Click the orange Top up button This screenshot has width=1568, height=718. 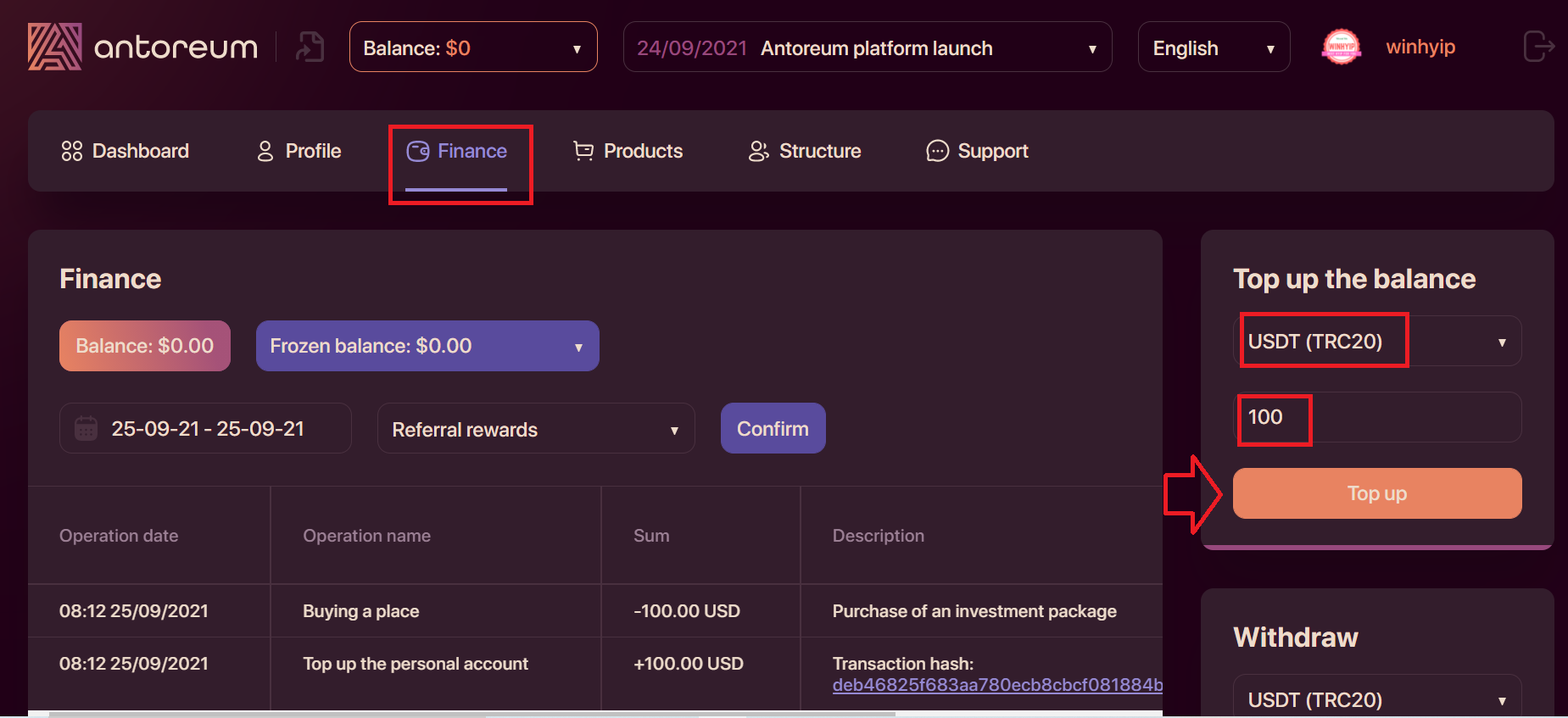1377,493
